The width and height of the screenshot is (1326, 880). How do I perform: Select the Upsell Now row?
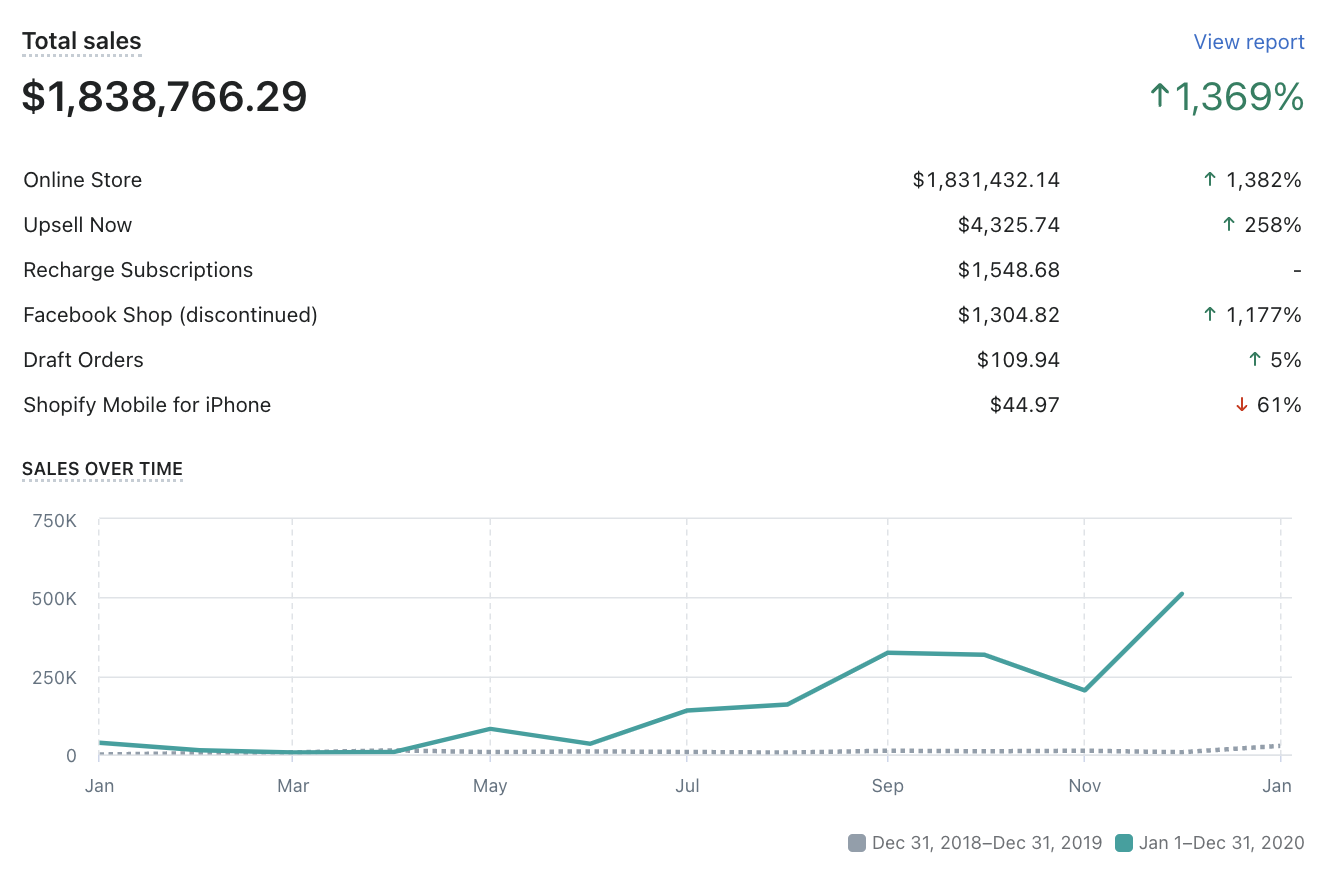coord(78,225)
